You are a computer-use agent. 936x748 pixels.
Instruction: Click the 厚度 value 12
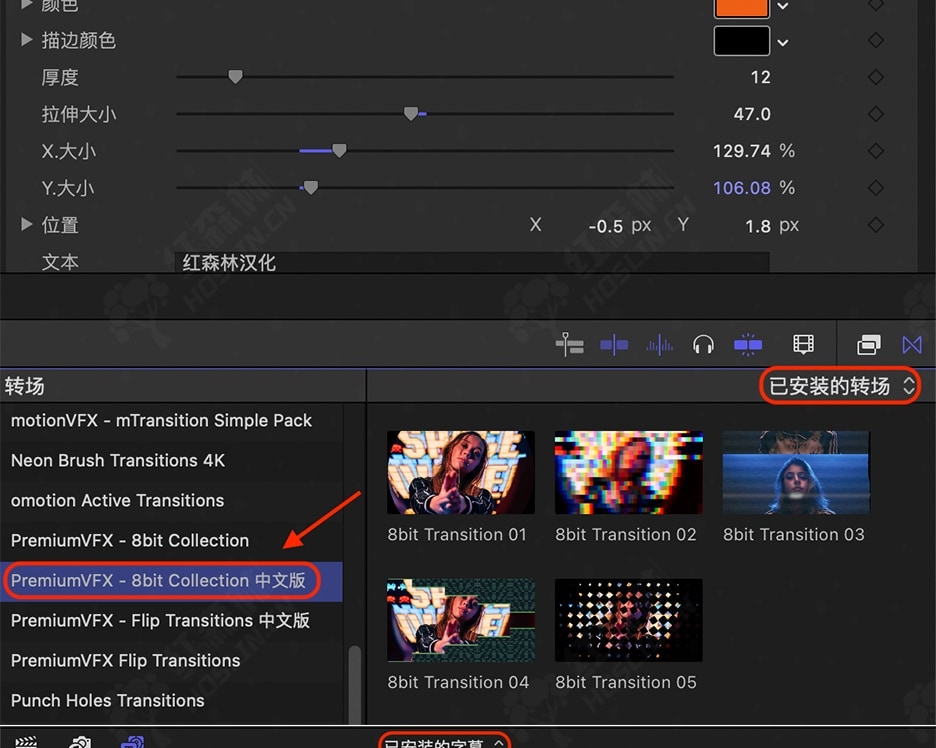(x=760, y=78)
